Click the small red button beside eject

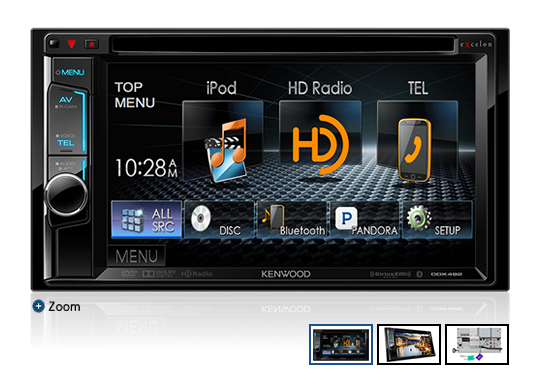(x=92, y=44)
